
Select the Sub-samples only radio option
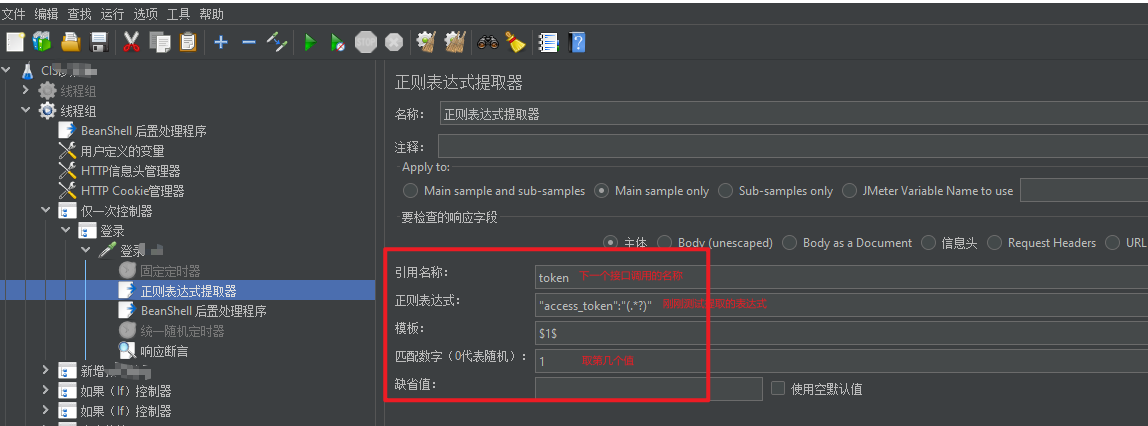point(725,190)
